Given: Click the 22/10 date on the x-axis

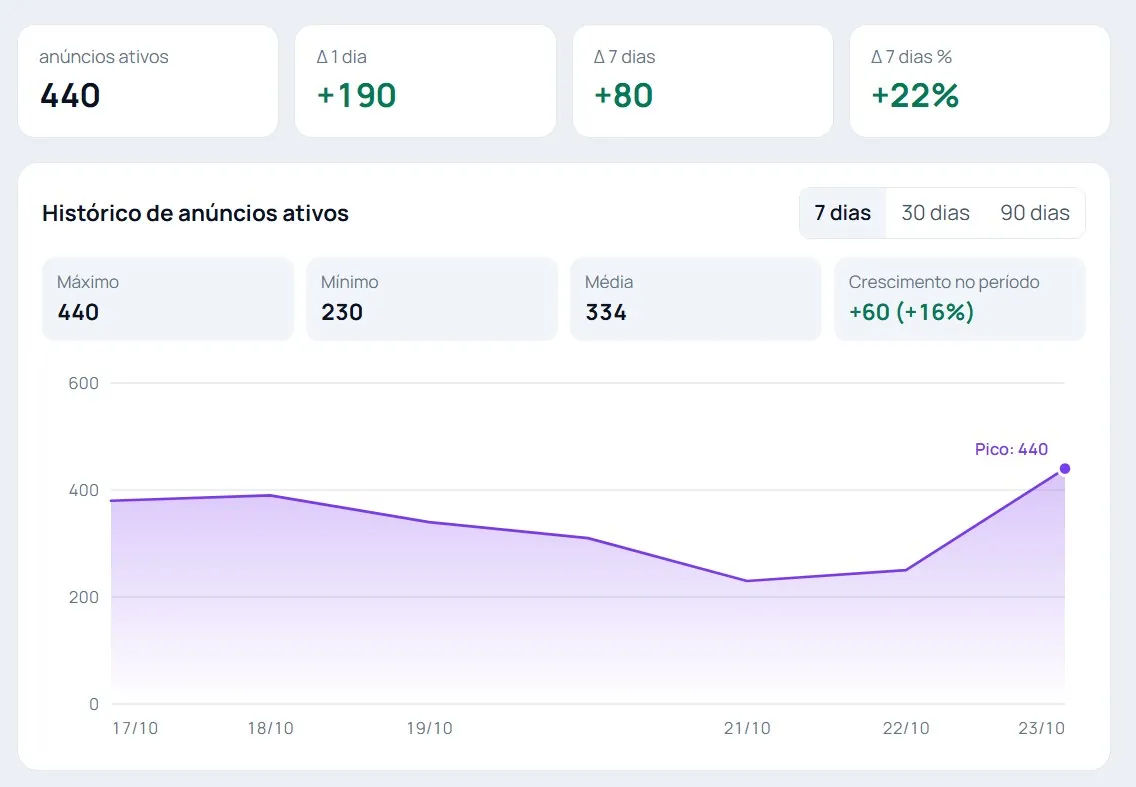Looking at the screenshot, I should pyautogui.click(x=906, y=728).
